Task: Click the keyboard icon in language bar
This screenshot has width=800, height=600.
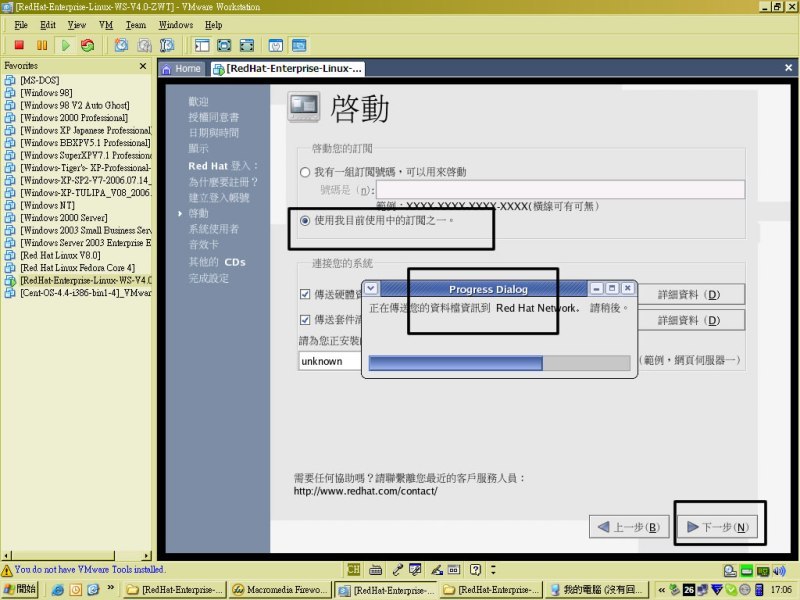Action: pyautogui.click(x=376, y=569)
